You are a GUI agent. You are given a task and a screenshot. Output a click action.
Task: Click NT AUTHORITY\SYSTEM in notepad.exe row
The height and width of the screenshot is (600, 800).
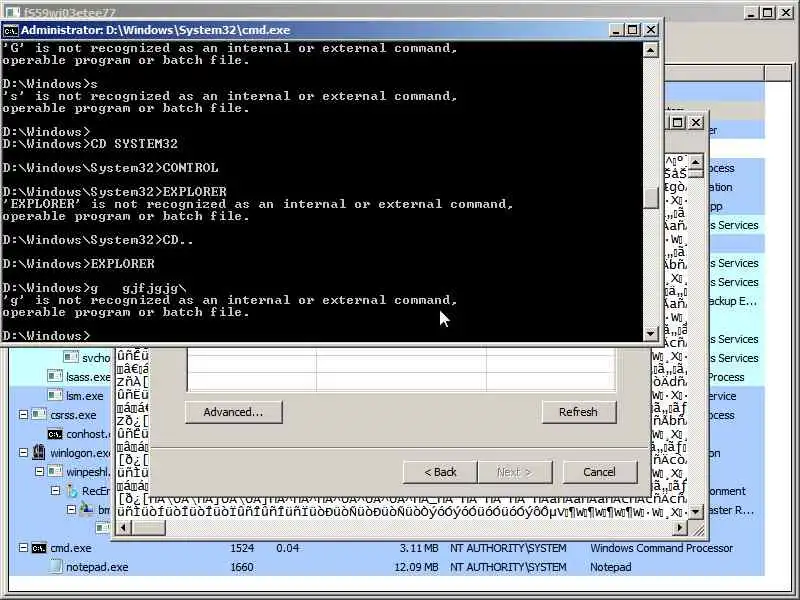(508, 567)
